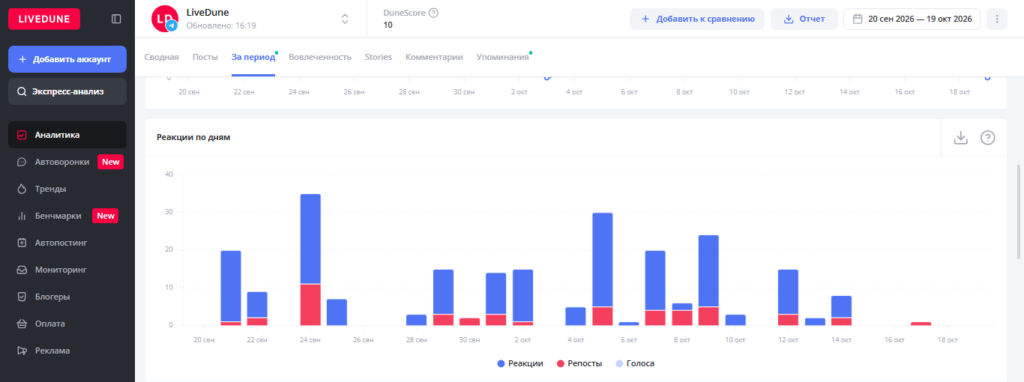
Task: Click the LIVEDUNE logo
Action: coord(44,19)
